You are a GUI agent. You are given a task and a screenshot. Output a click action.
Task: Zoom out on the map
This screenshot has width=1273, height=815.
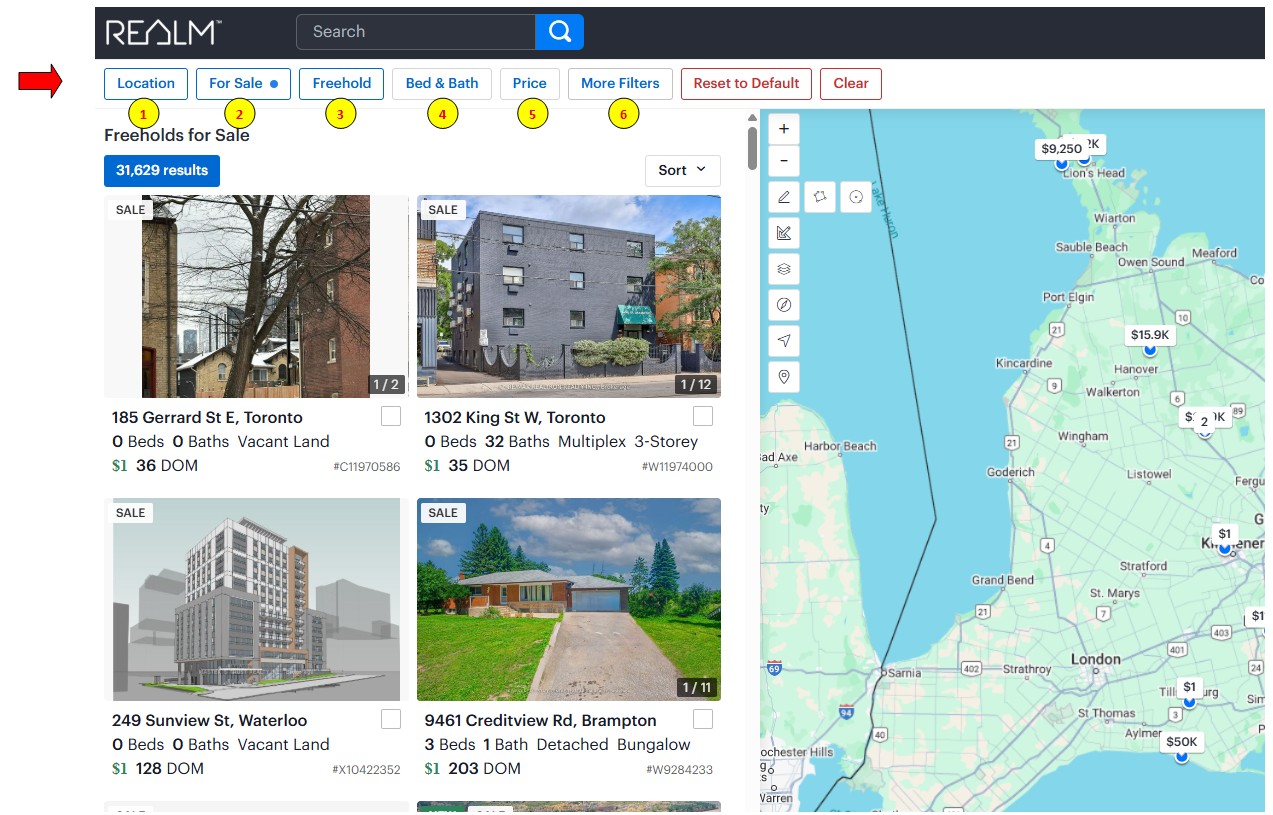pos(784,161)
